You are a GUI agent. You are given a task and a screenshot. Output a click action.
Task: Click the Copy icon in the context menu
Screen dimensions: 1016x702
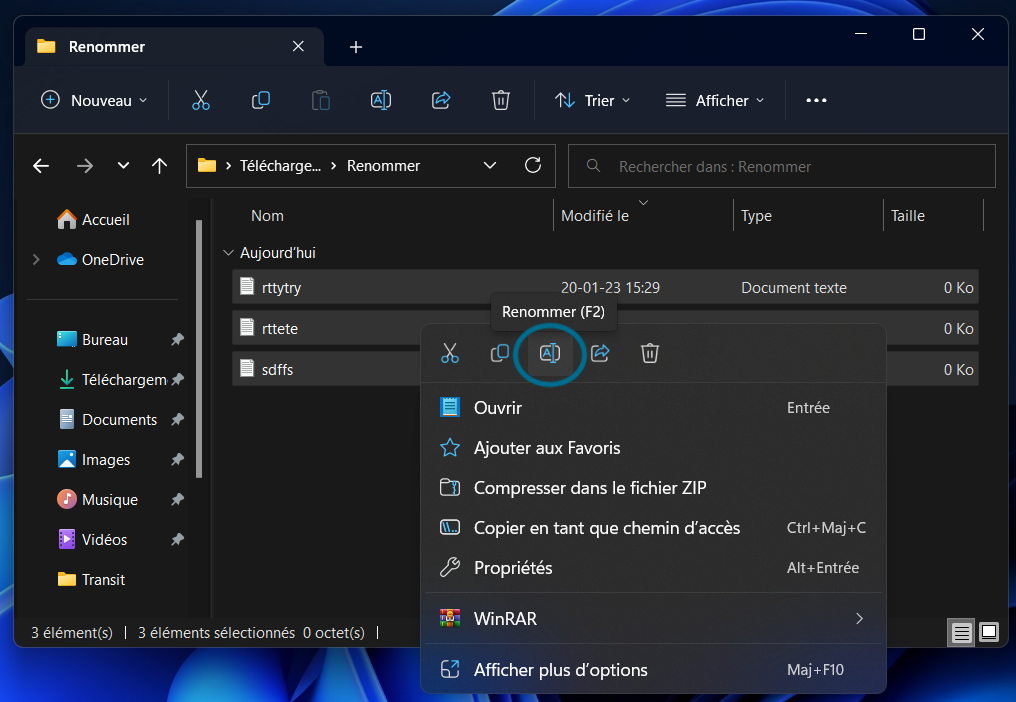[x=500, y=353]
